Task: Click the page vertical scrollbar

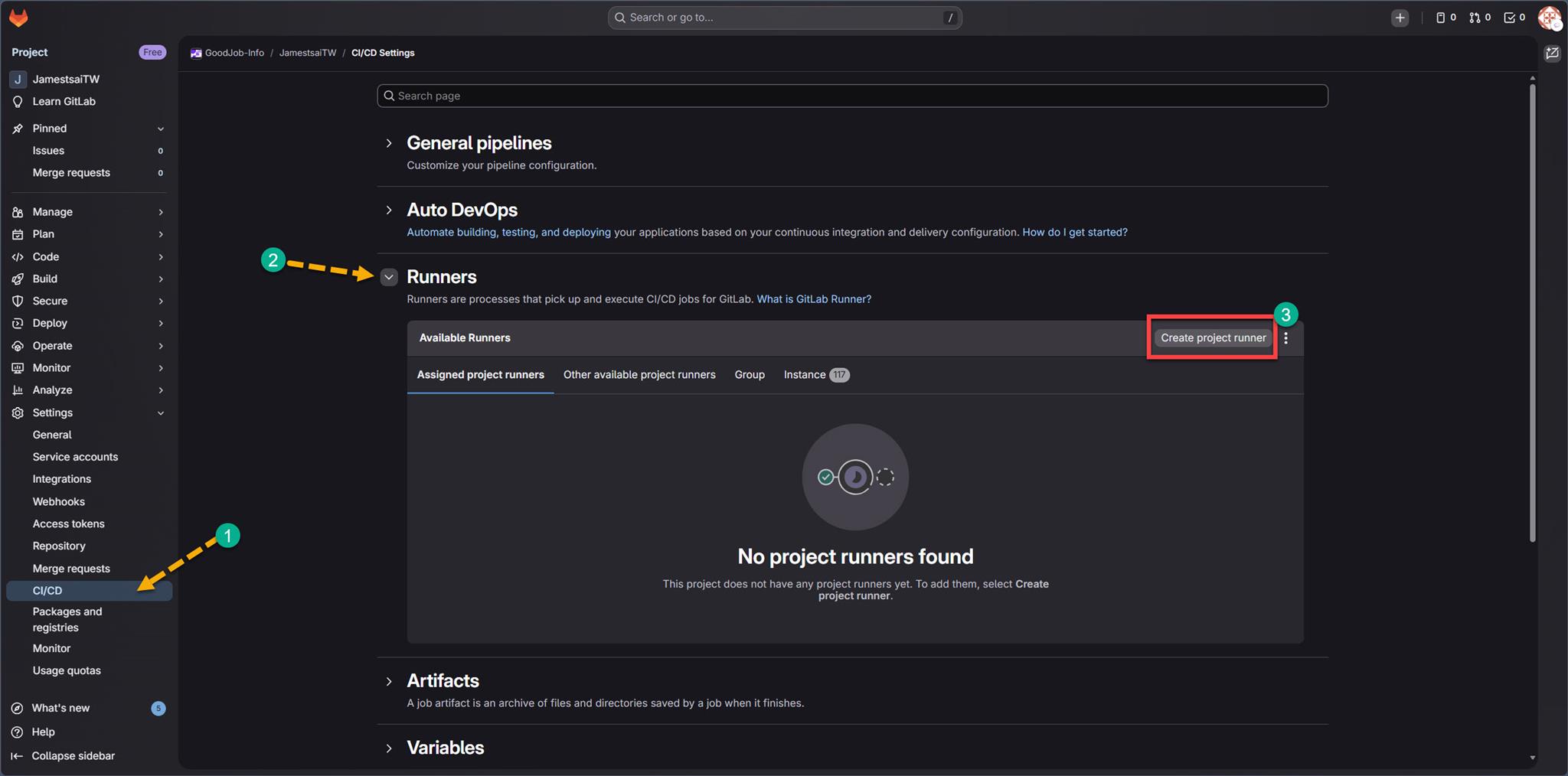Action: coord(1532,306)
